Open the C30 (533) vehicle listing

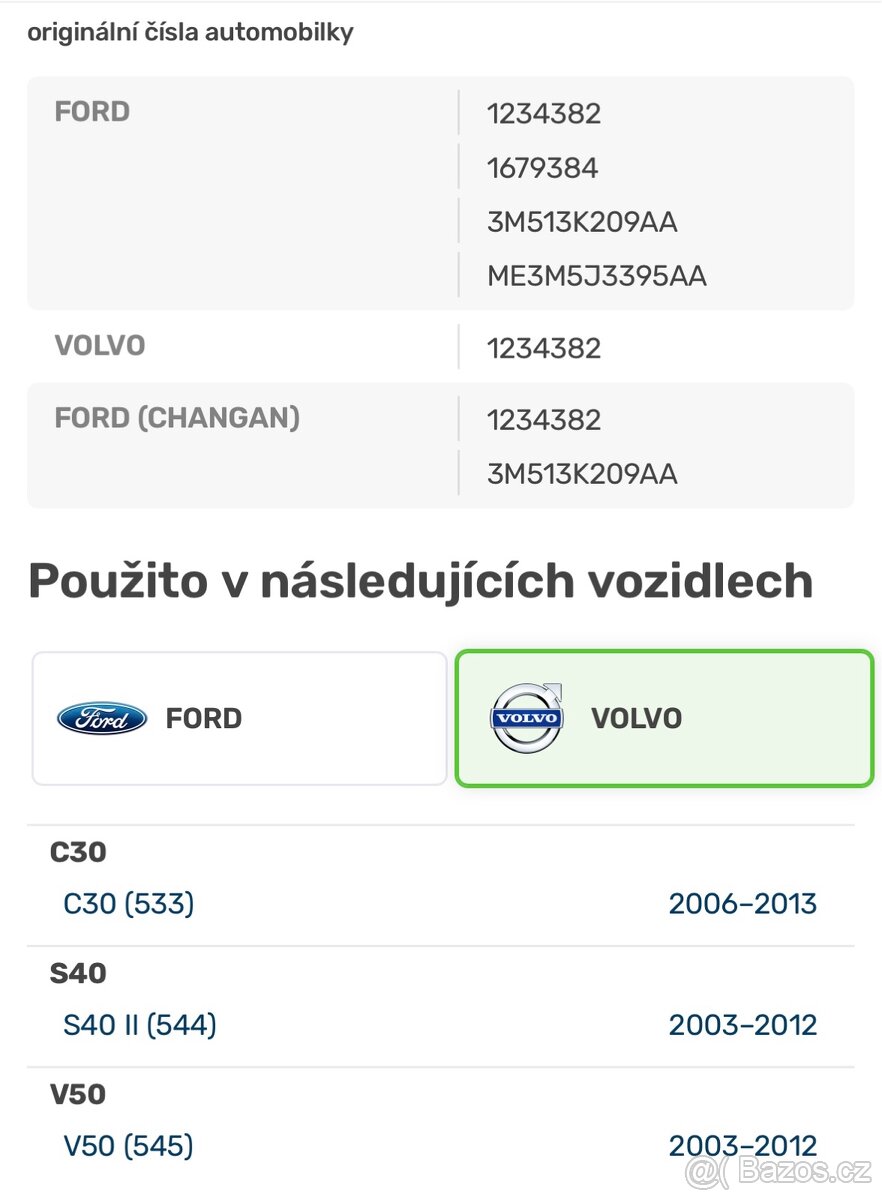pyautogui.click(x=128, y=903)
